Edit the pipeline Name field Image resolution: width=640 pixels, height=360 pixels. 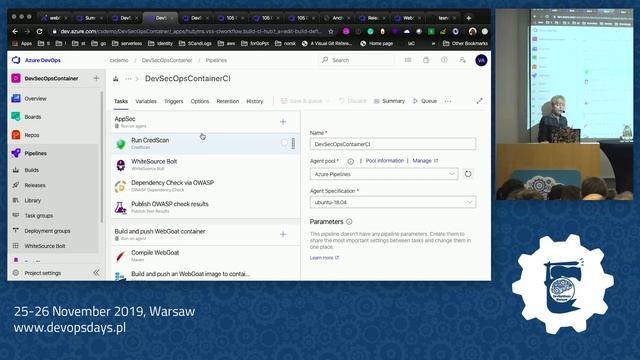coord(393,144)
